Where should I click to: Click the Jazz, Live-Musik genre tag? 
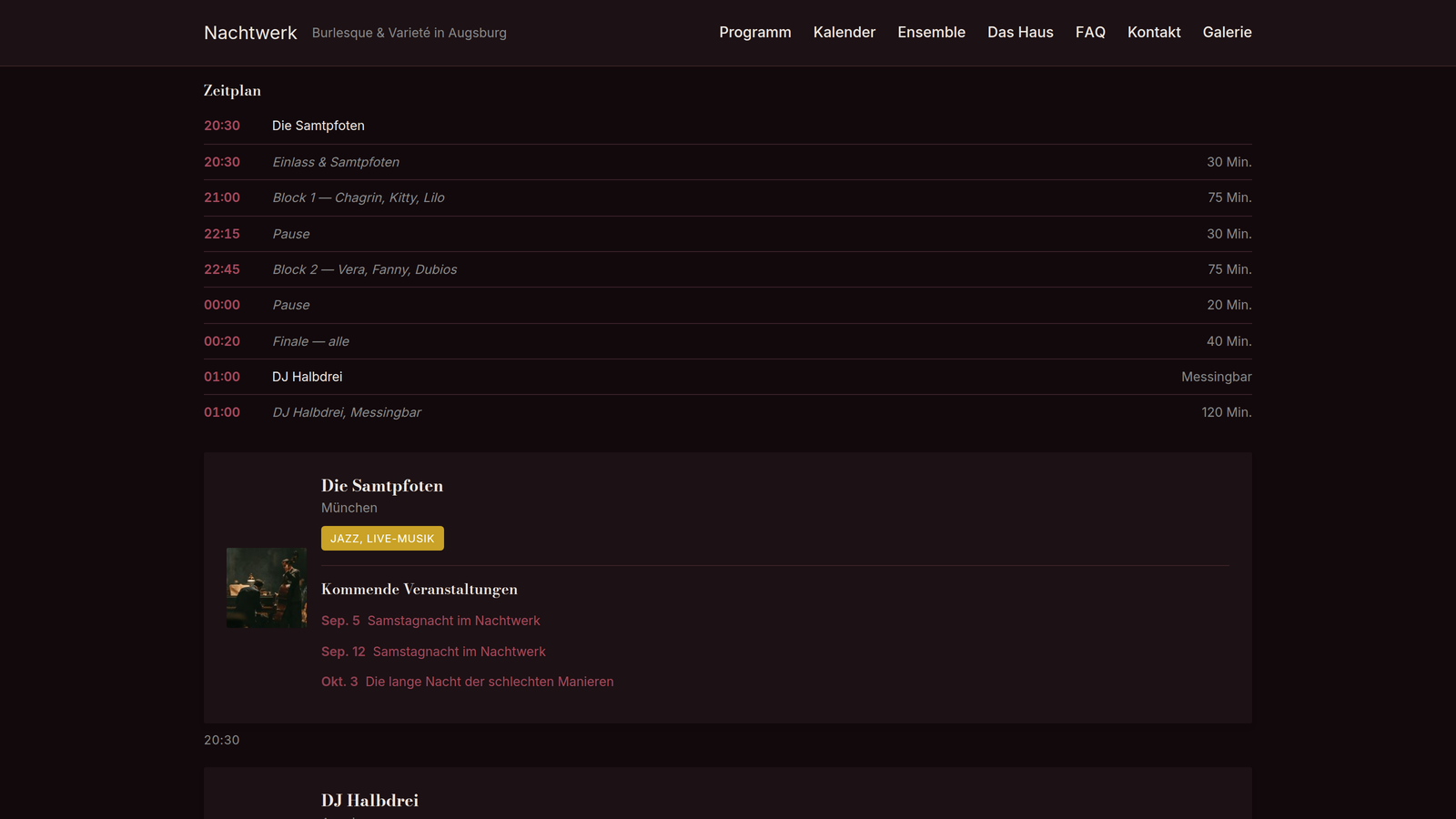click(x=382, y=539)
